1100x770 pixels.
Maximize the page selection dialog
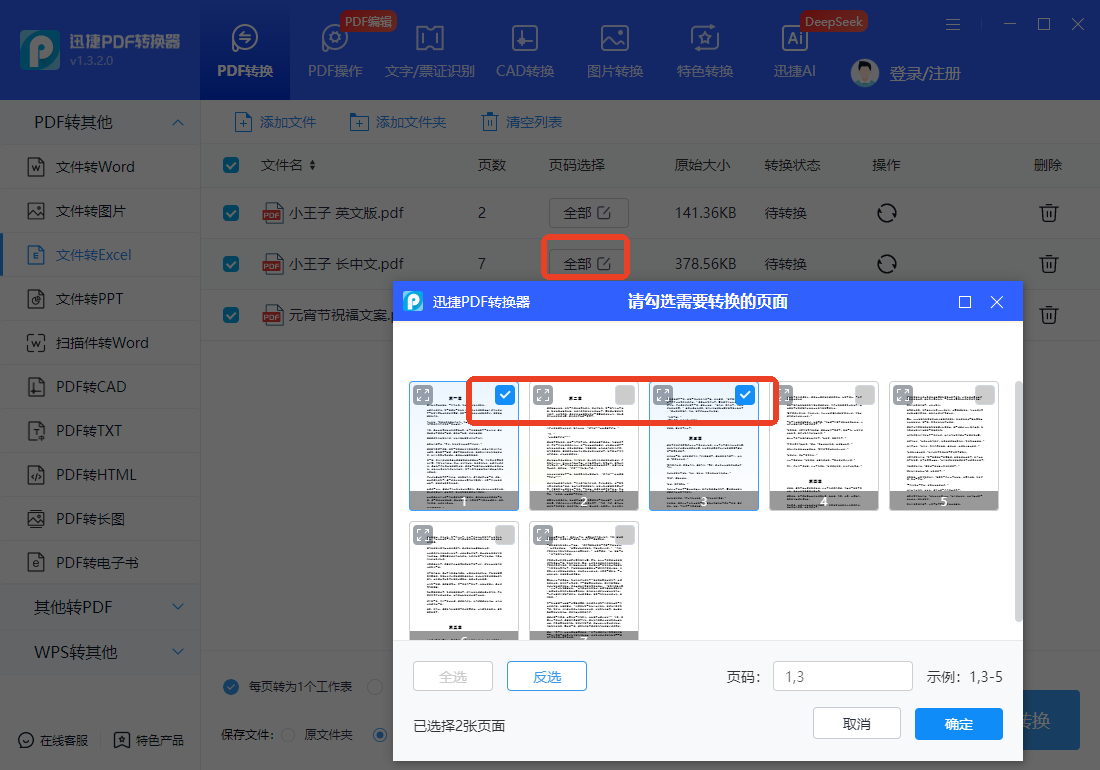click(x=965, y=302)
